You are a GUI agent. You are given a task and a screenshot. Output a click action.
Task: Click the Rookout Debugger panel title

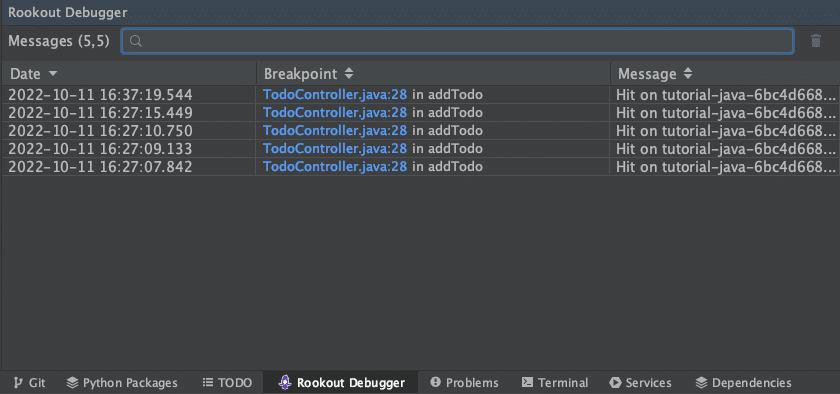click(68, 13)
